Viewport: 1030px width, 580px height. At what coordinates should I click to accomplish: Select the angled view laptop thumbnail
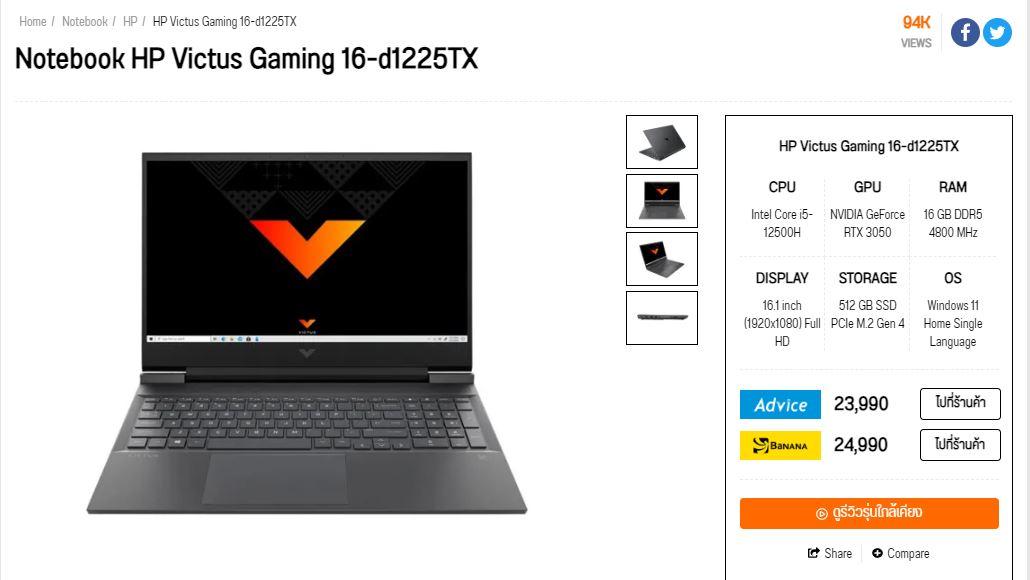[662, 259]
